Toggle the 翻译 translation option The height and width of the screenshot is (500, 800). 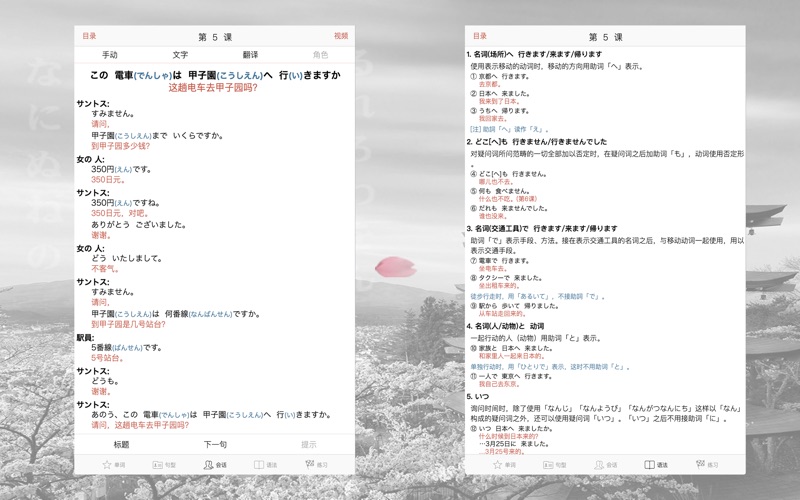click(250, 55)
